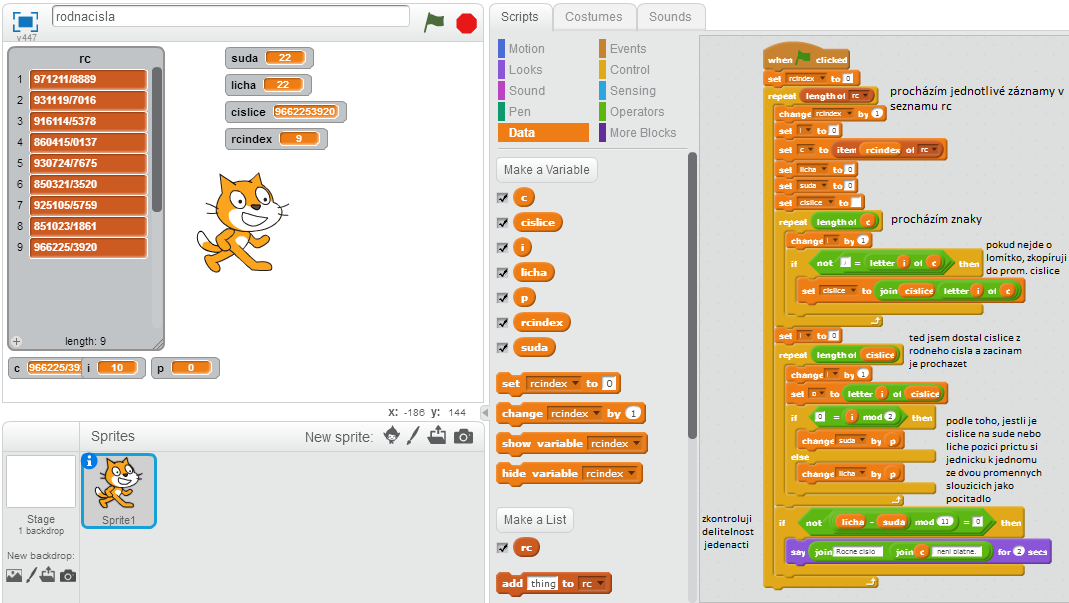
Task: Choose sprite from library icon
Action: (x=391, y=436)
